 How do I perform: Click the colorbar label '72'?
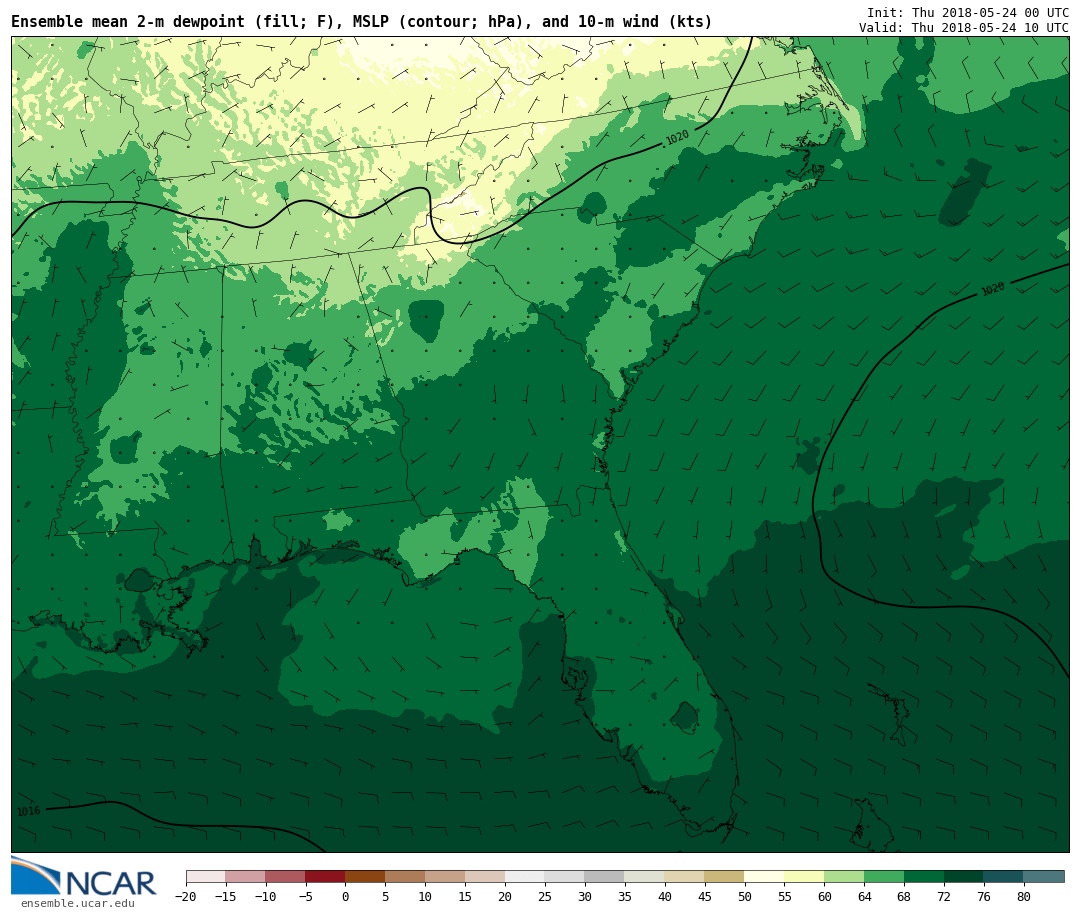(945, 896)
